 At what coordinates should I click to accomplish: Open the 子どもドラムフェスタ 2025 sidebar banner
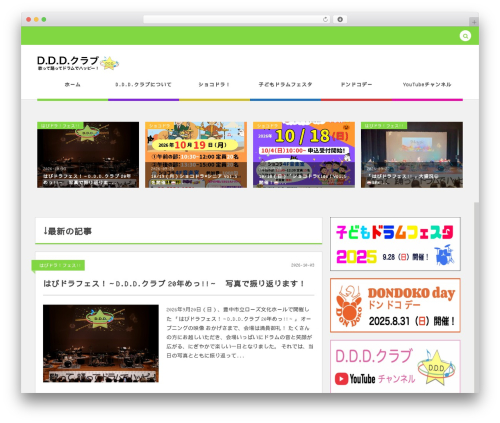395,244
